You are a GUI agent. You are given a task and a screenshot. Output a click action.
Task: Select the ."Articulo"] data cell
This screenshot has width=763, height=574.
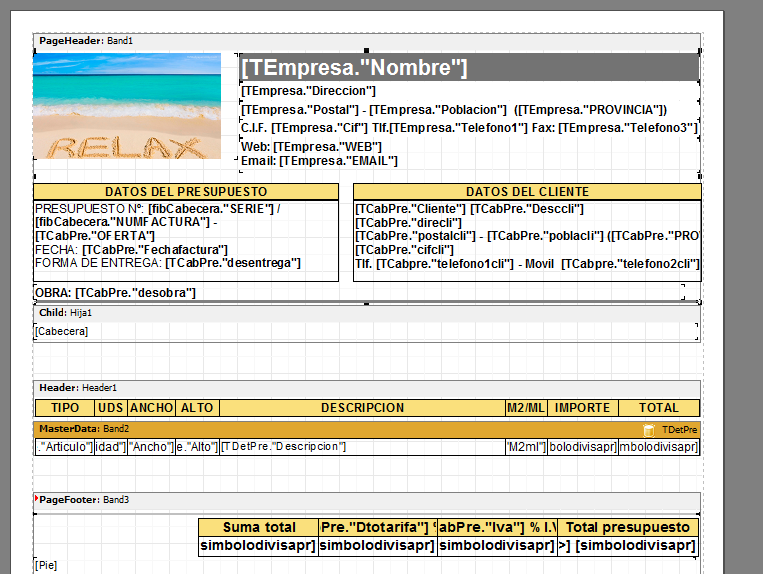point(65,447)
